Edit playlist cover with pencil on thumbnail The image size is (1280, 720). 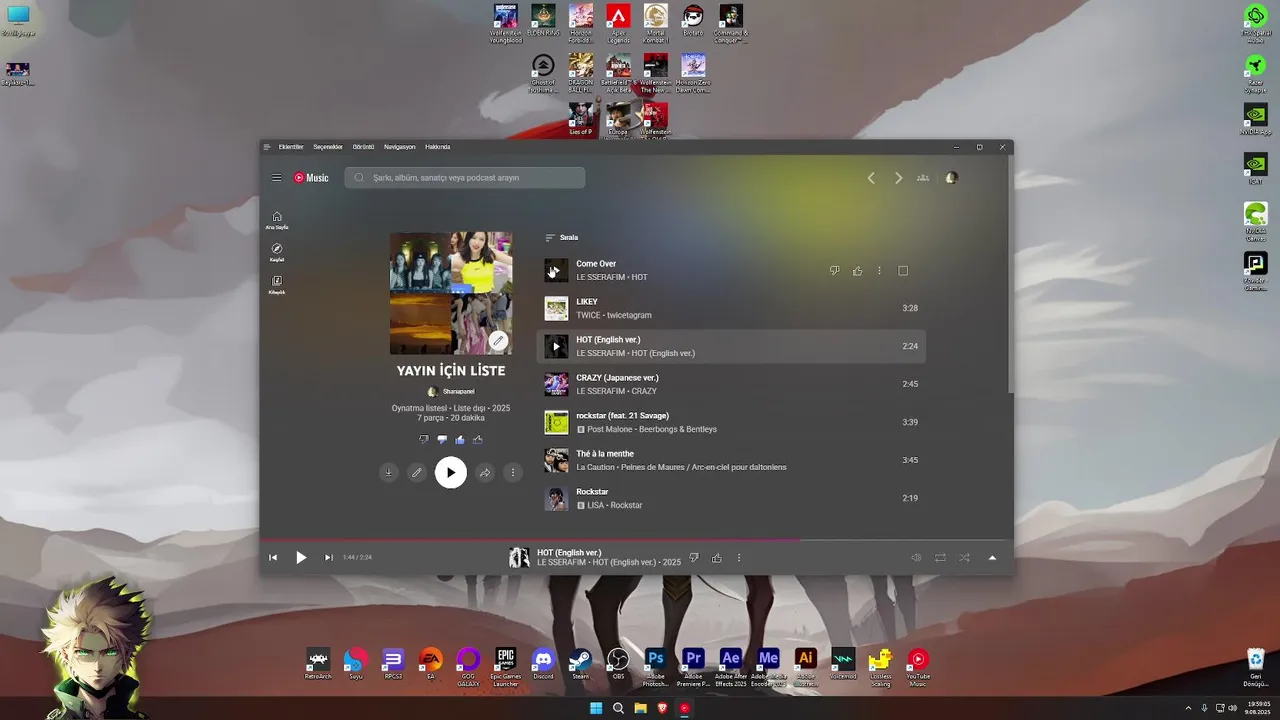(498, 341)
